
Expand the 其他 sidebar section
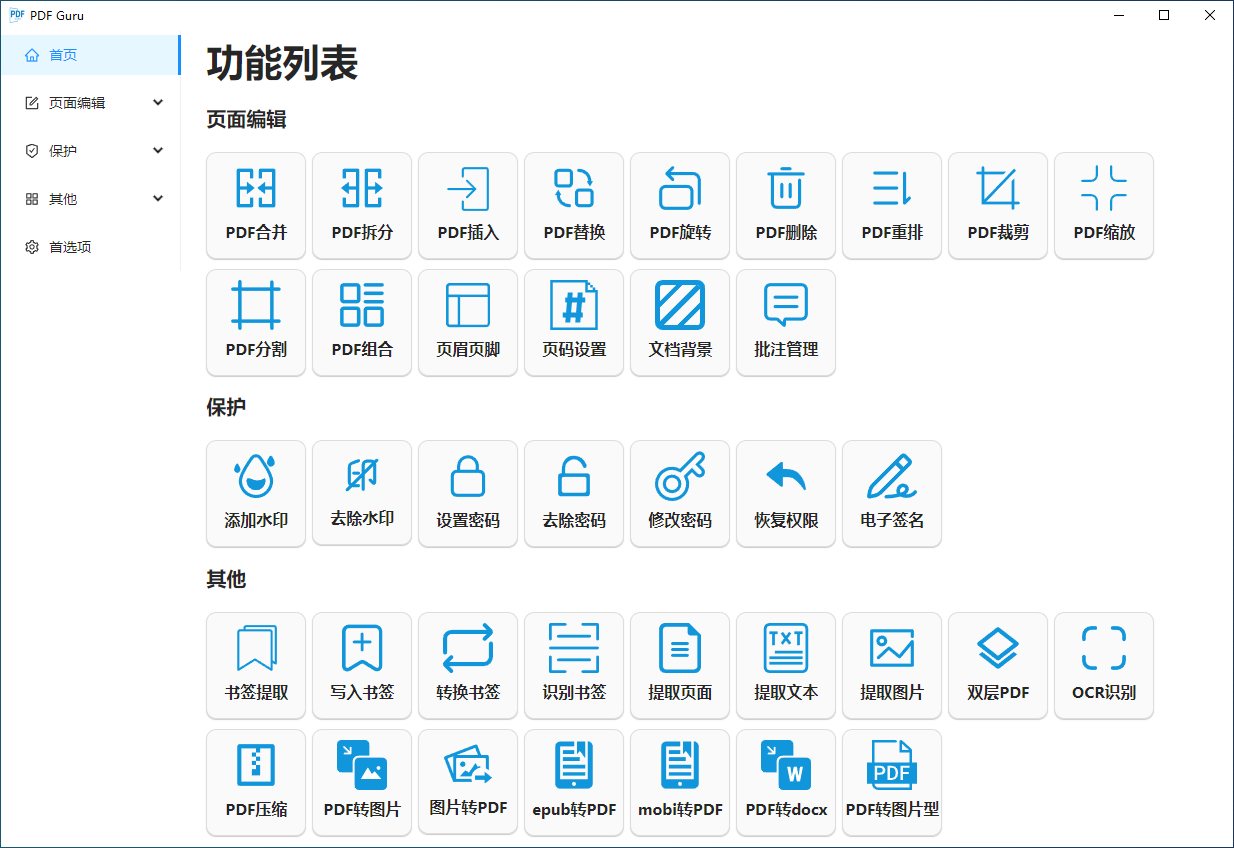coord(90,198)
